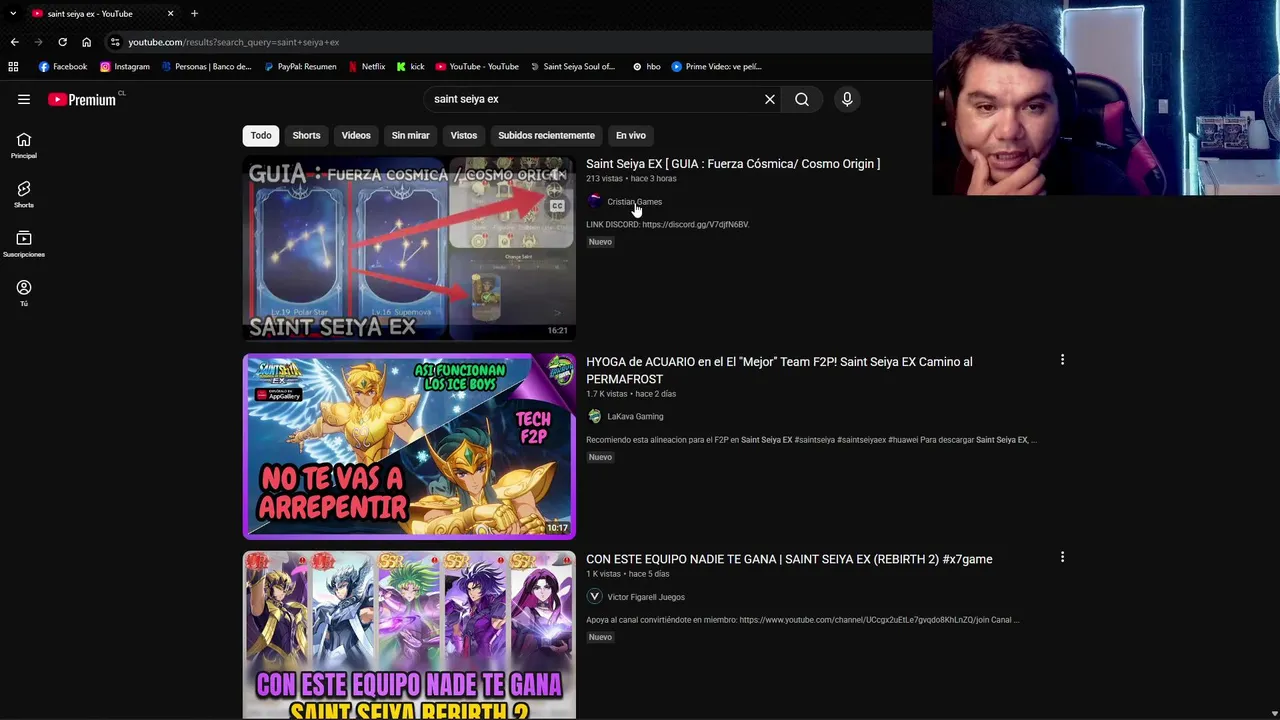Open Personas | Banco de bookmark
This screenshot has width=1280, height=720.
point(207,67)
